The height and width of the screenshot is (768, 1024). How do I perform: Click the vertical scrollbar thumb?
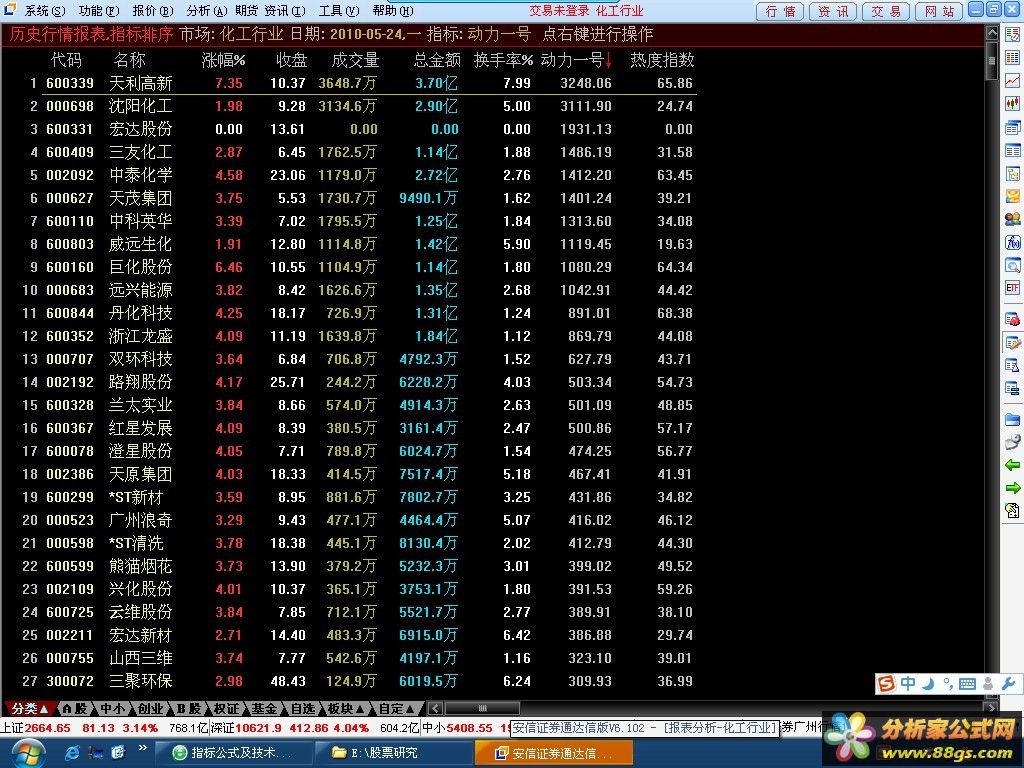[x=991, y=61]
